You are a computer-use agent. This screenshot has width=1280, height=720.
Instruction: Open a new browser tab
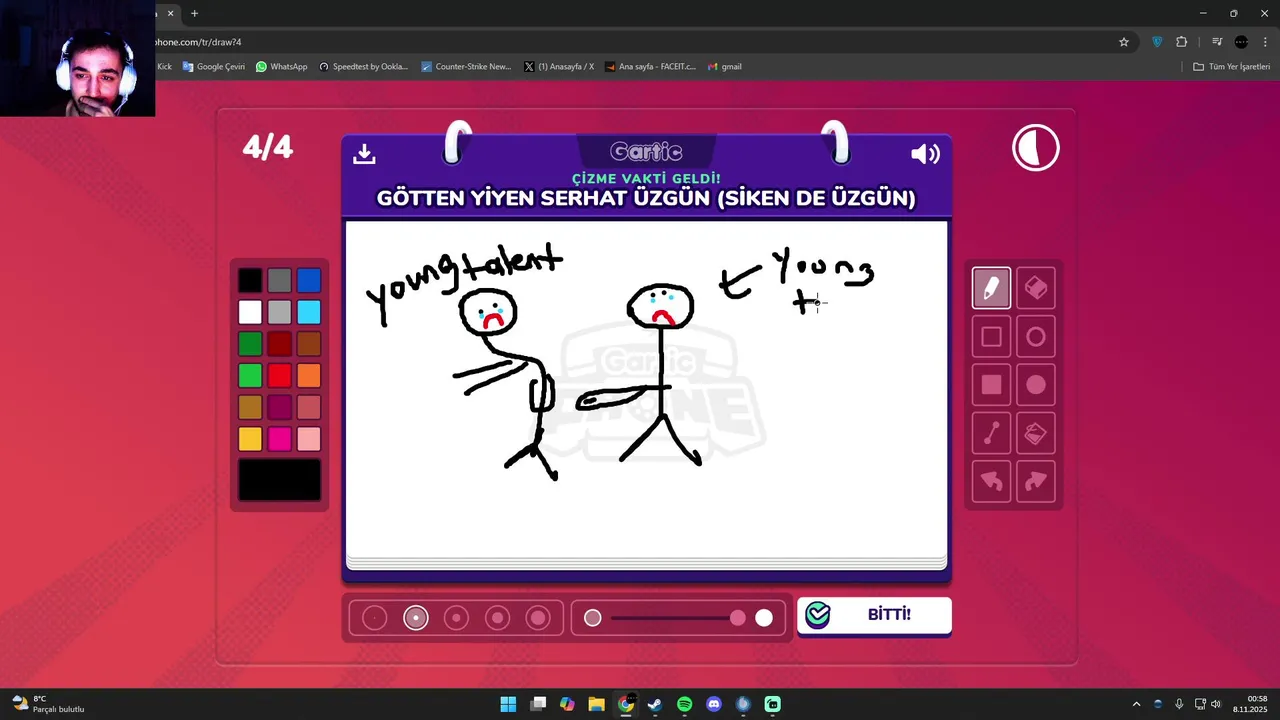(194, 13)
